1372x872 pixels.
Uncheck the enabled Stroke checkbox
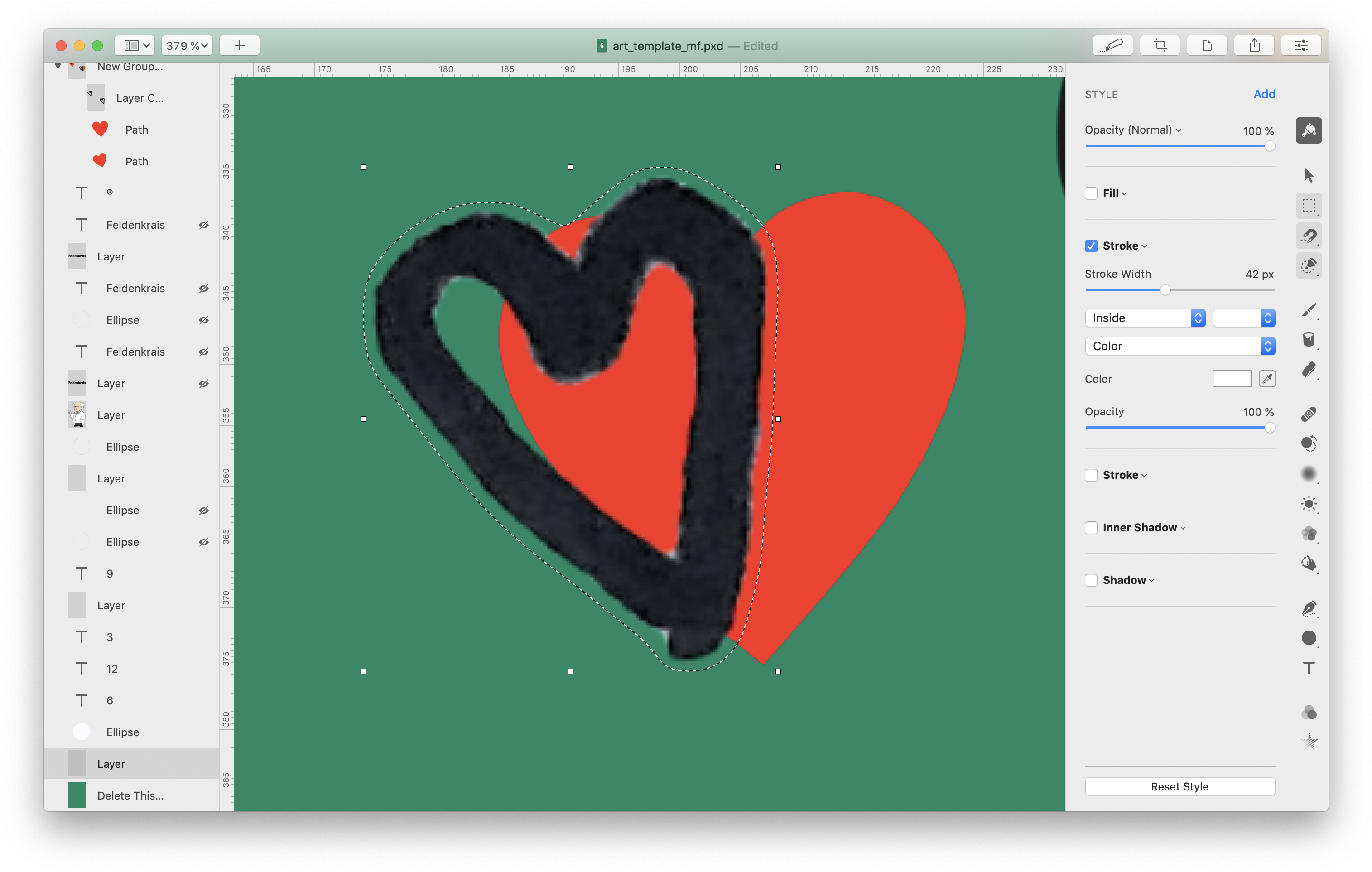click(1091, 246)
